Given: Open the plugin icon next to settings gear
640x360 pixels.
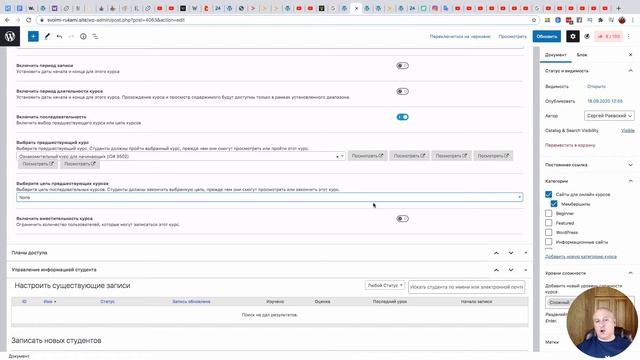Looking at the screenshot, I should (587, 36).
